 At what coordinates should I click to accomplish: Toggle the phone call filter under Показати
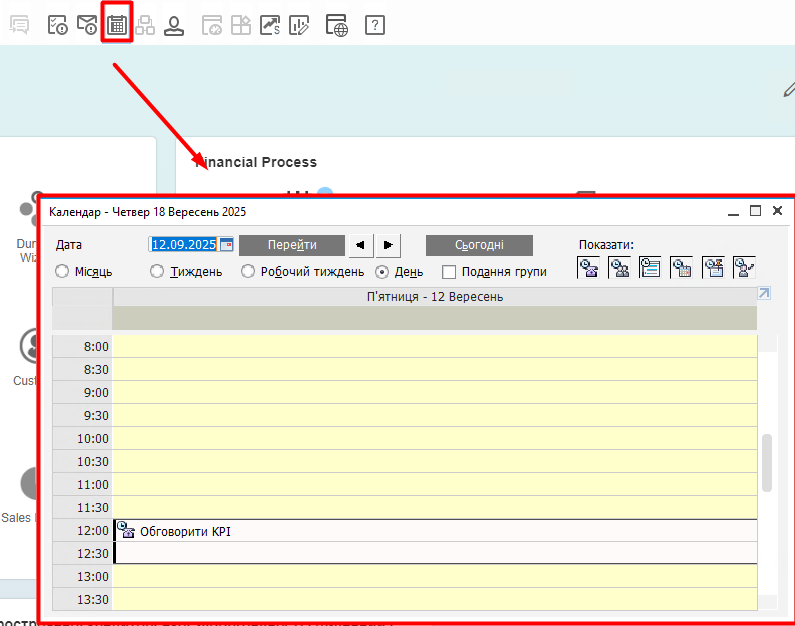589,267
